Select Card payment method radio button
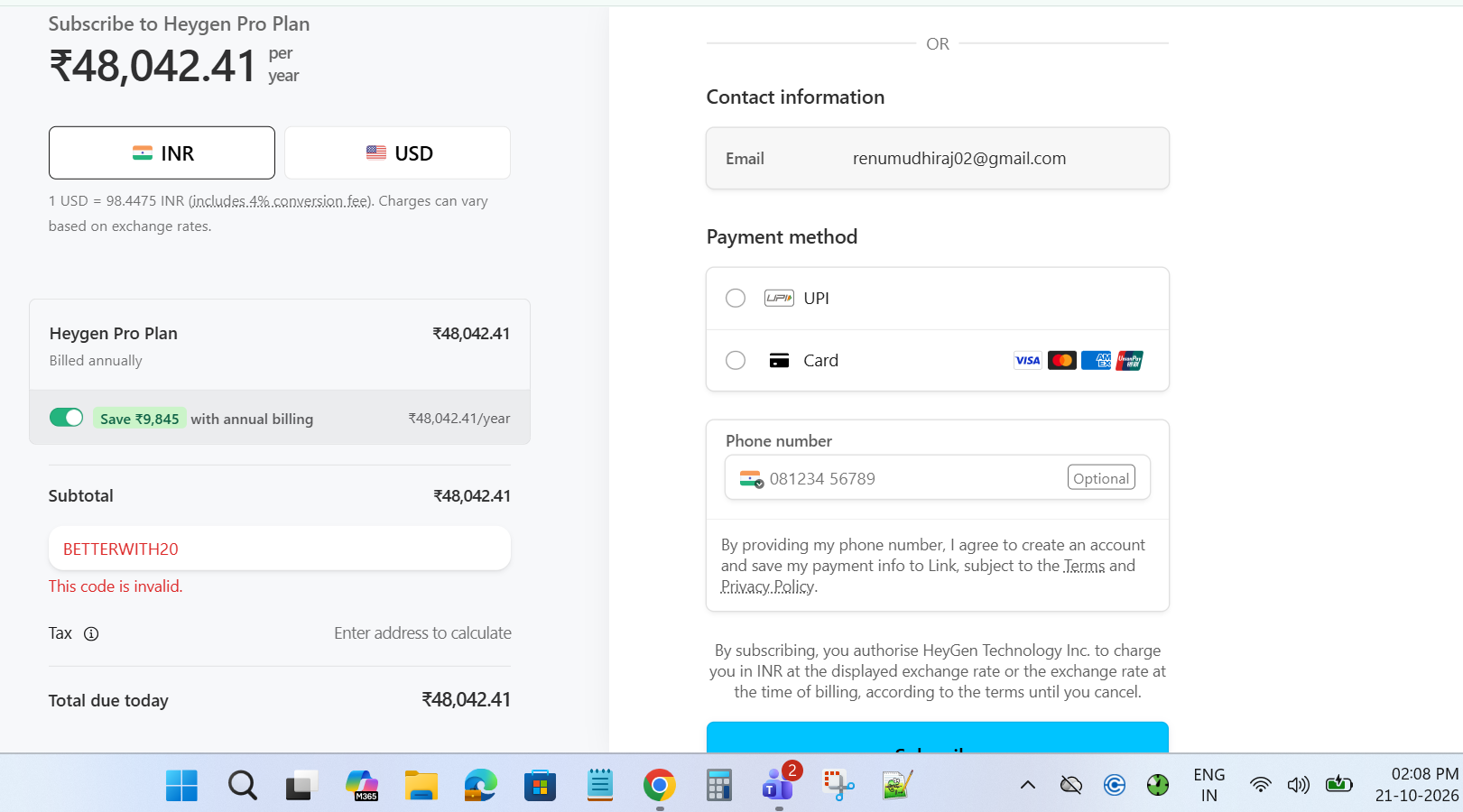 (x=736, y=360)
